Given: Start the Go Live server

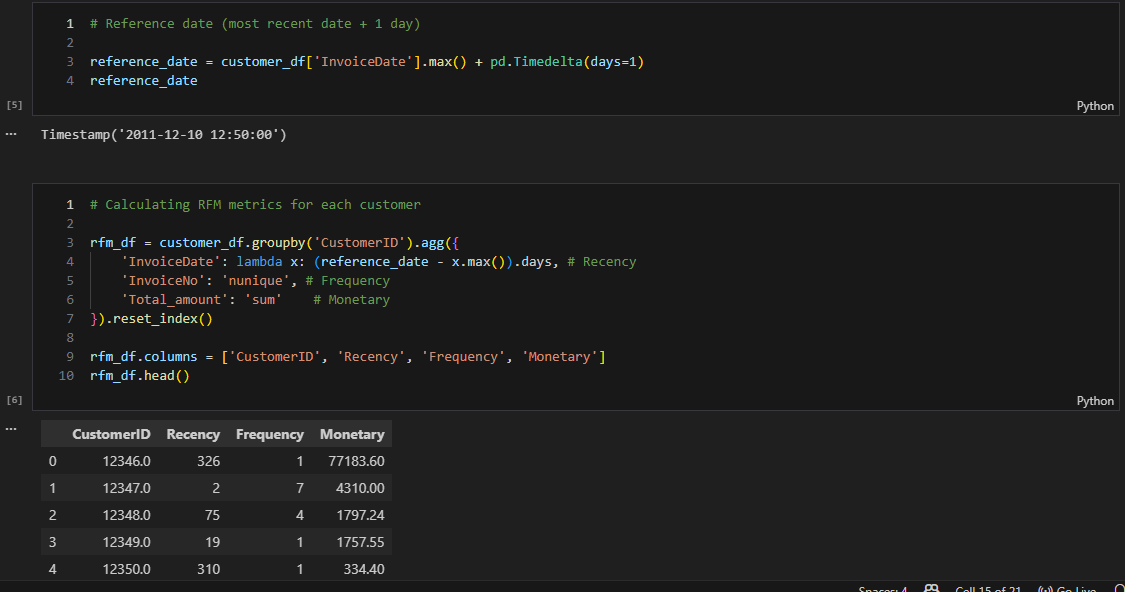Looking at the screenshot, I should [1069, 588].
